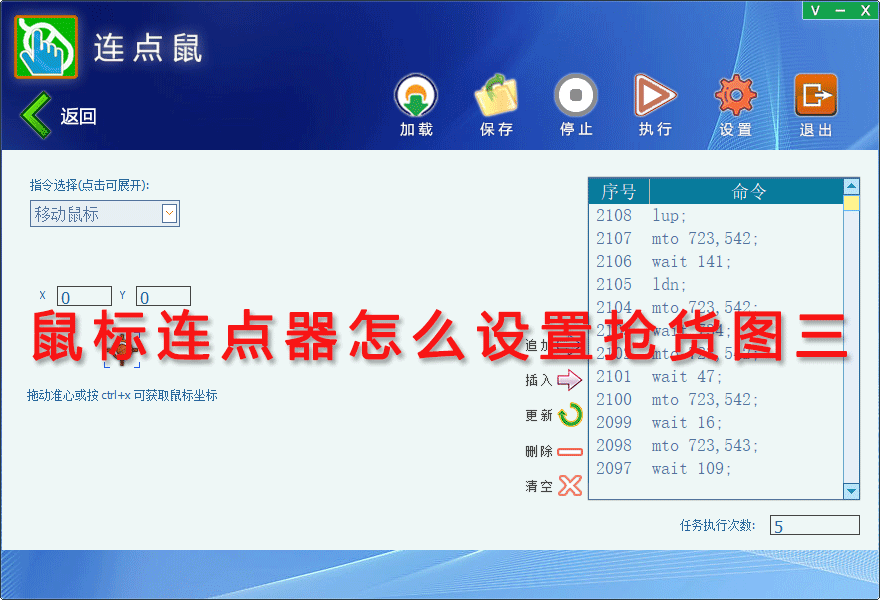Click the 序号 column header
Image resolution: width=880 pixels, height=600 pixels.
619,191
